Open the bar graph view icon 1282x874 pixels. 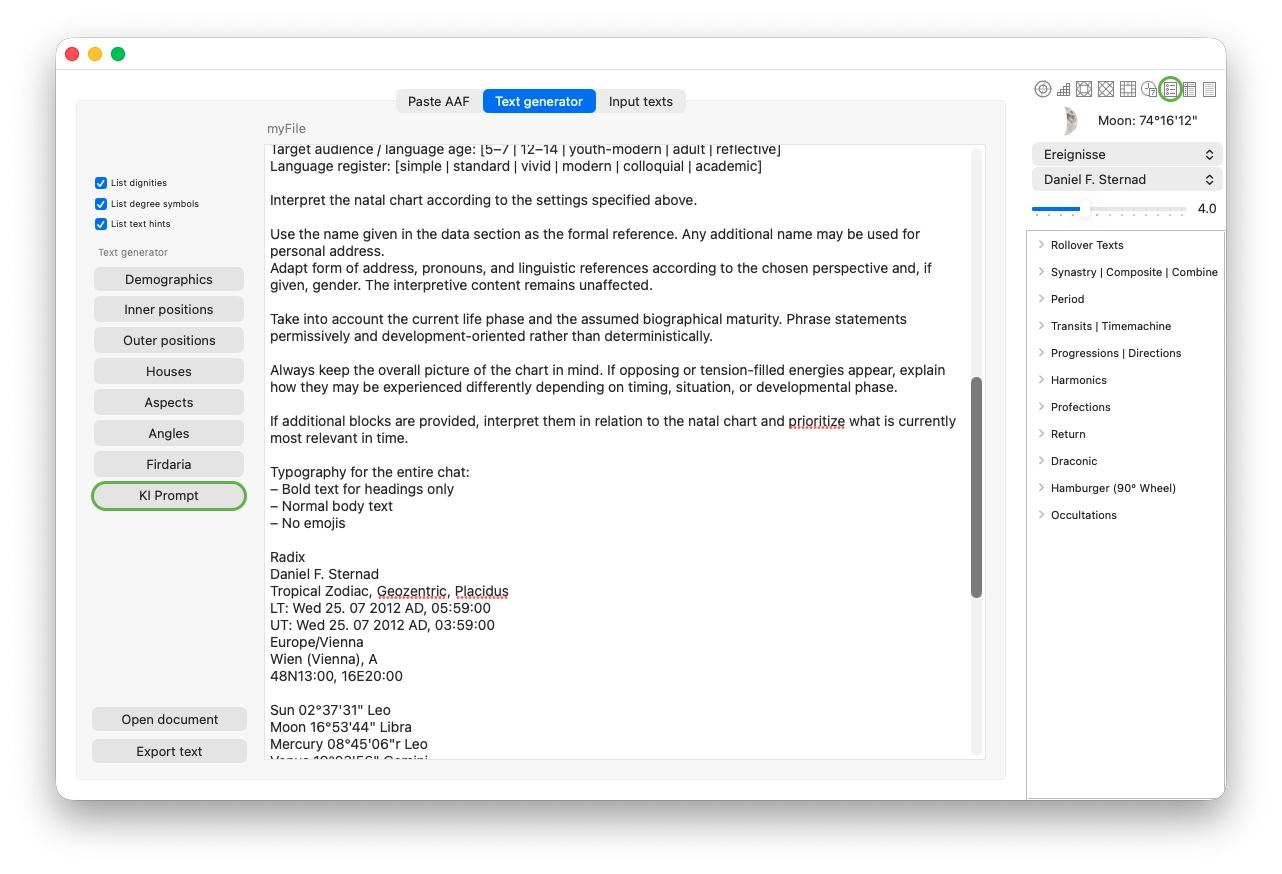tap(1063, 88)
